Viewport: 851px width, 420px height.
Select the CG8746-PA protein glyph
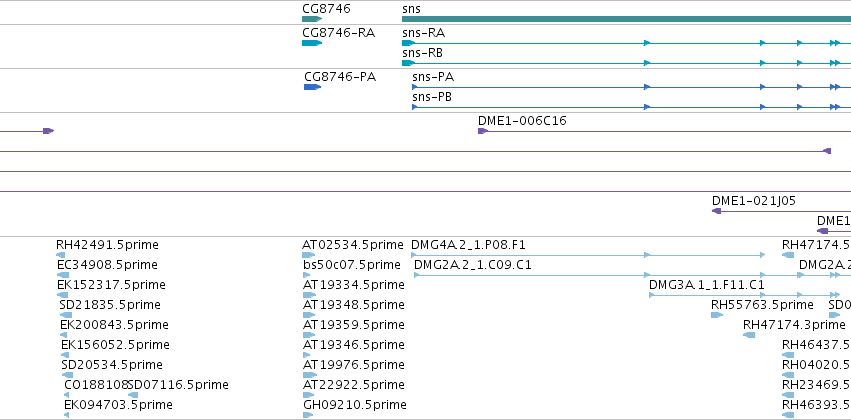(x=313, y=87)
